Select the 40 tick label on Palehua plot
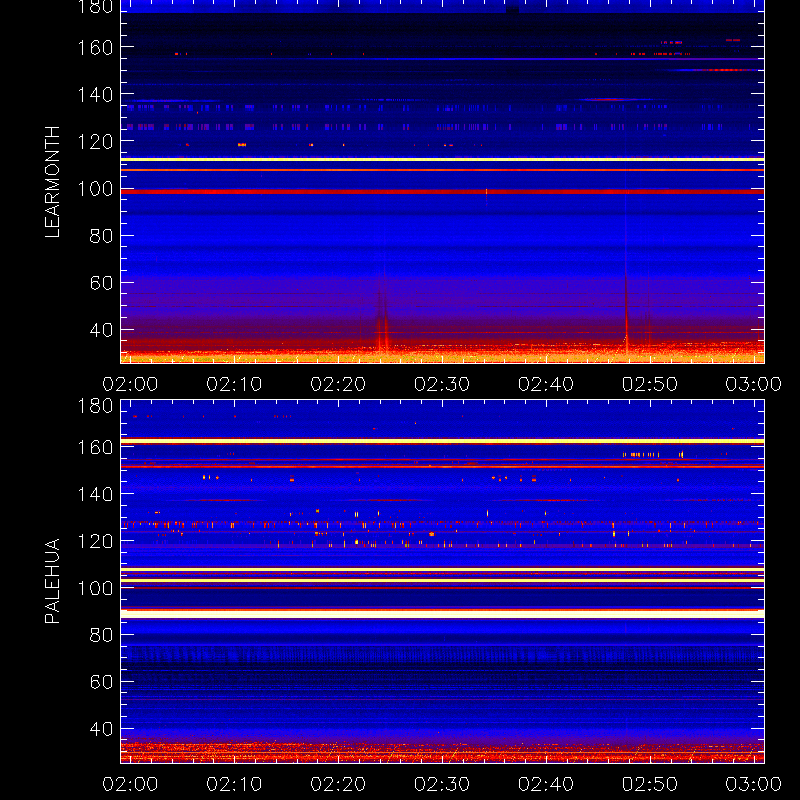The image size is (800, 800). [101, 729]
